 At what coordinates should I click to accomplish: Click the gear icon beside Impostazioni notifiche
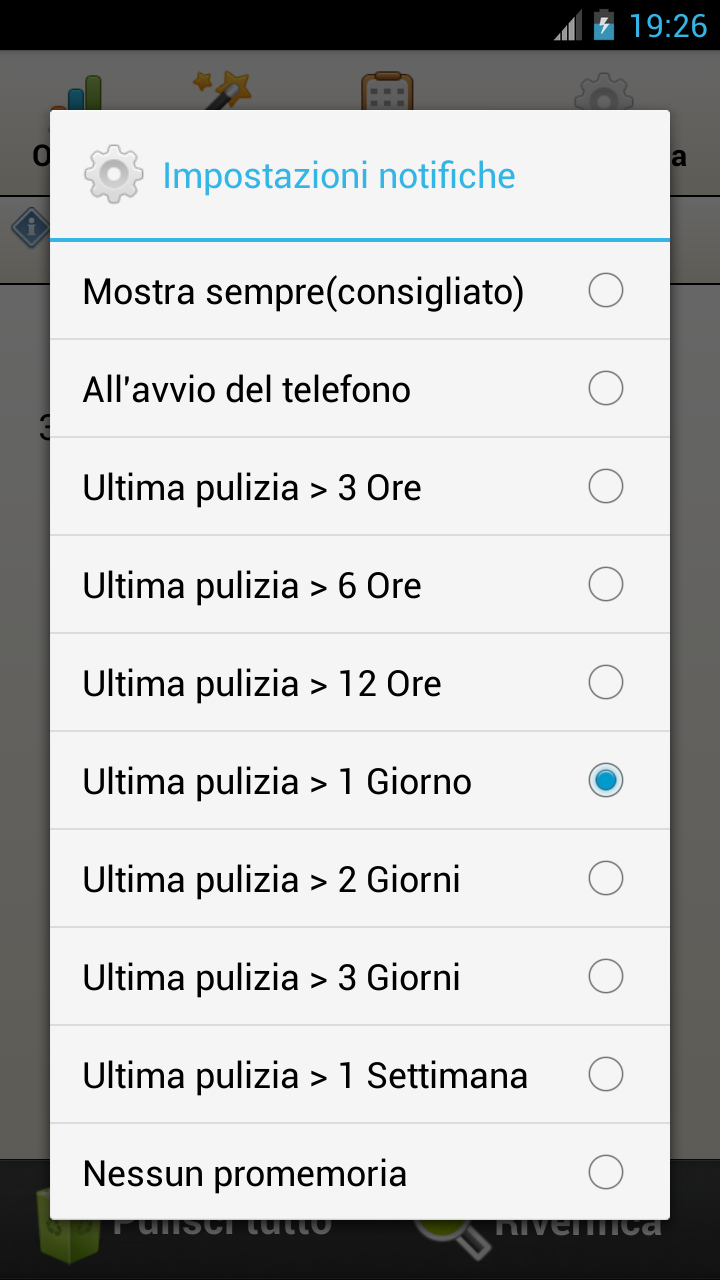click(x=113, y=175)
